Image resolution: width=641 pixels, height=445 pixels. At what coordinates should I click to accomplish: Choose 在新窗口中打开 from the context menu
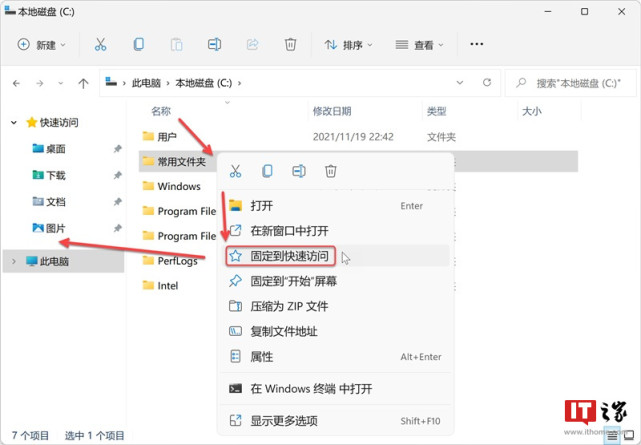[x=335, y=231]
